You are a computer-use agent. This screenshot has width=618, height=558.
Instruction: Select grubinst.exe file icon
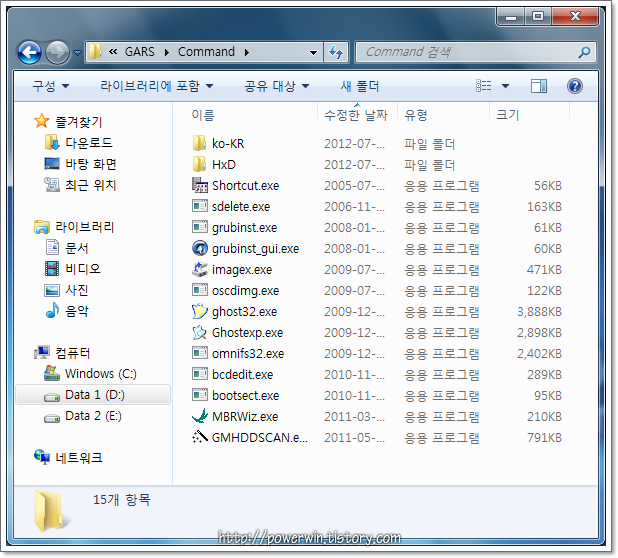point(199,227)
